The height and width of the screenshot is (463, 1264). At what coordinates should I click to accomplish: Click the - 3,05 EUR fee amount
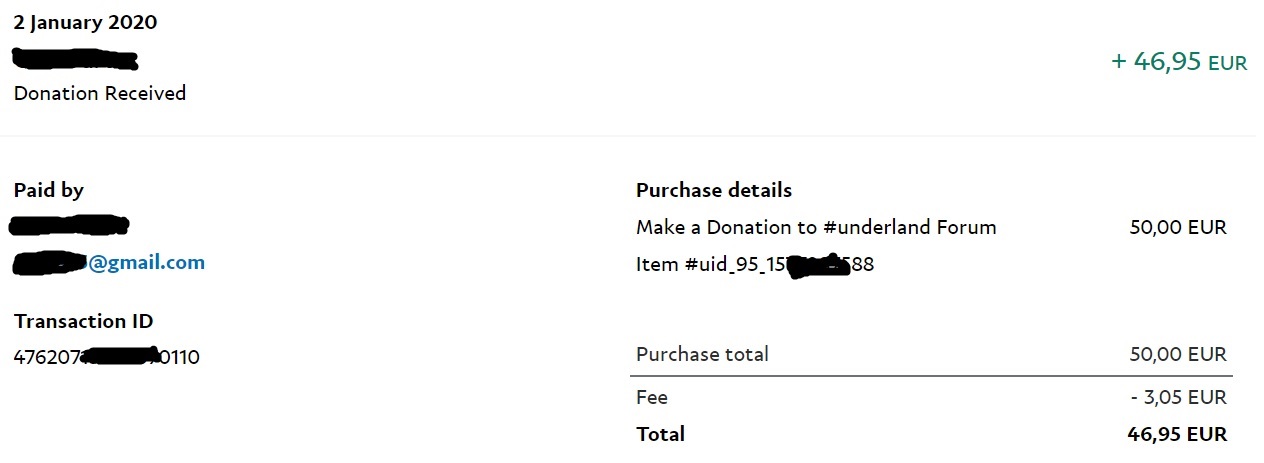[x=1179, y=397]
